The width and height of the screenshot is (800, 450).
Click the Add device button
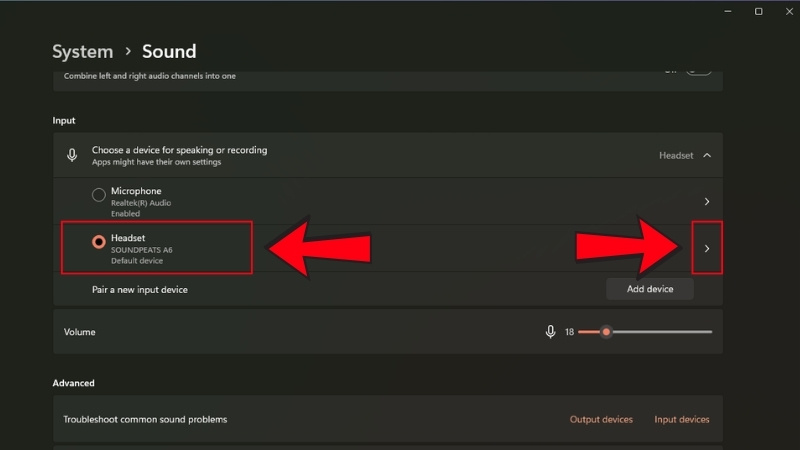(x=650, y=289)
